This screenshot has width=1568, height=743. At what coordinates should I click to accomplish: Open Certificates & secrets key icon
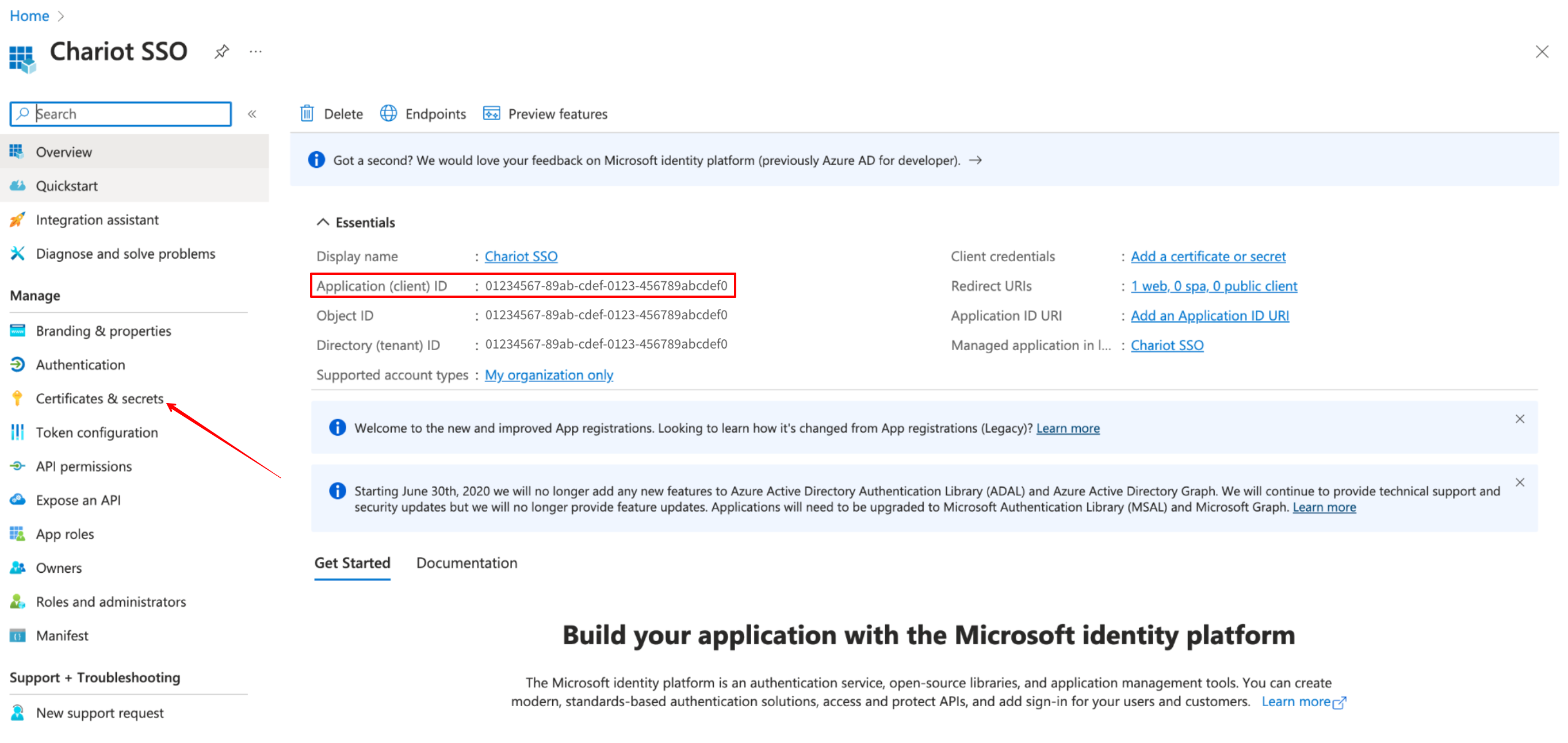point(17,399)
